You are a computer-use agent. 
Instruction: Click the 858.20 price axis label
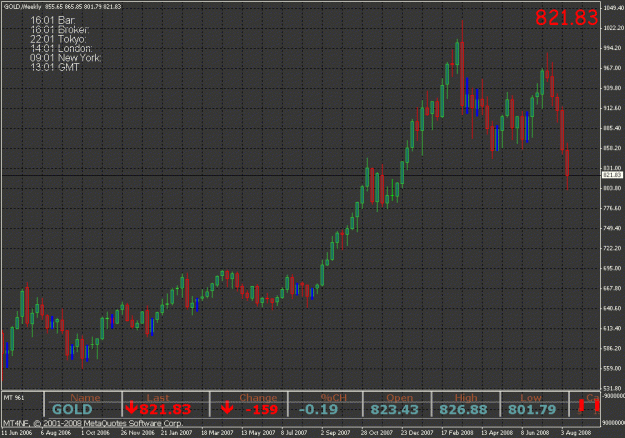pyautogui.click(x=614, y=148)
